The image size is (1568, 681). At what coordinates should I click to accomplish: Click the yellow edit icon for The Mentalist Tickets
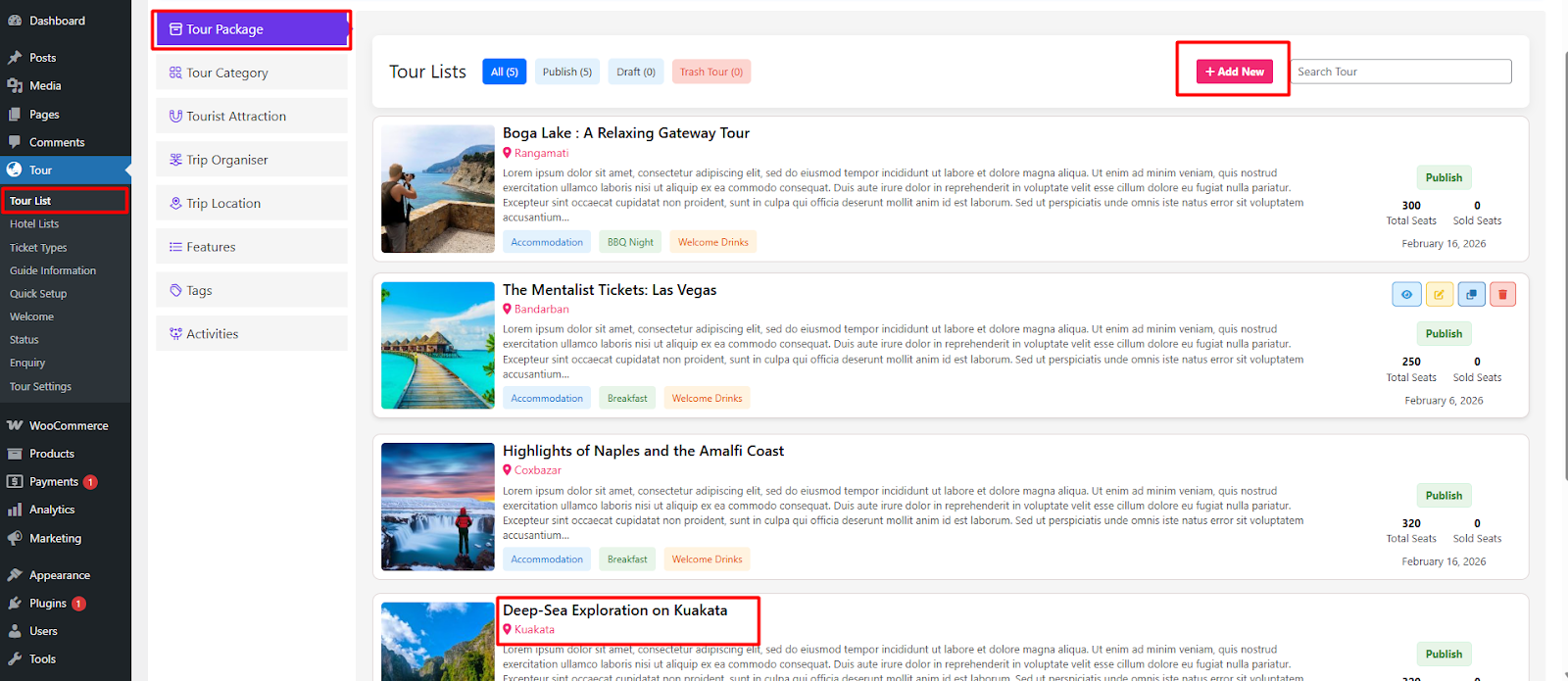click(x=1439, y=294)
